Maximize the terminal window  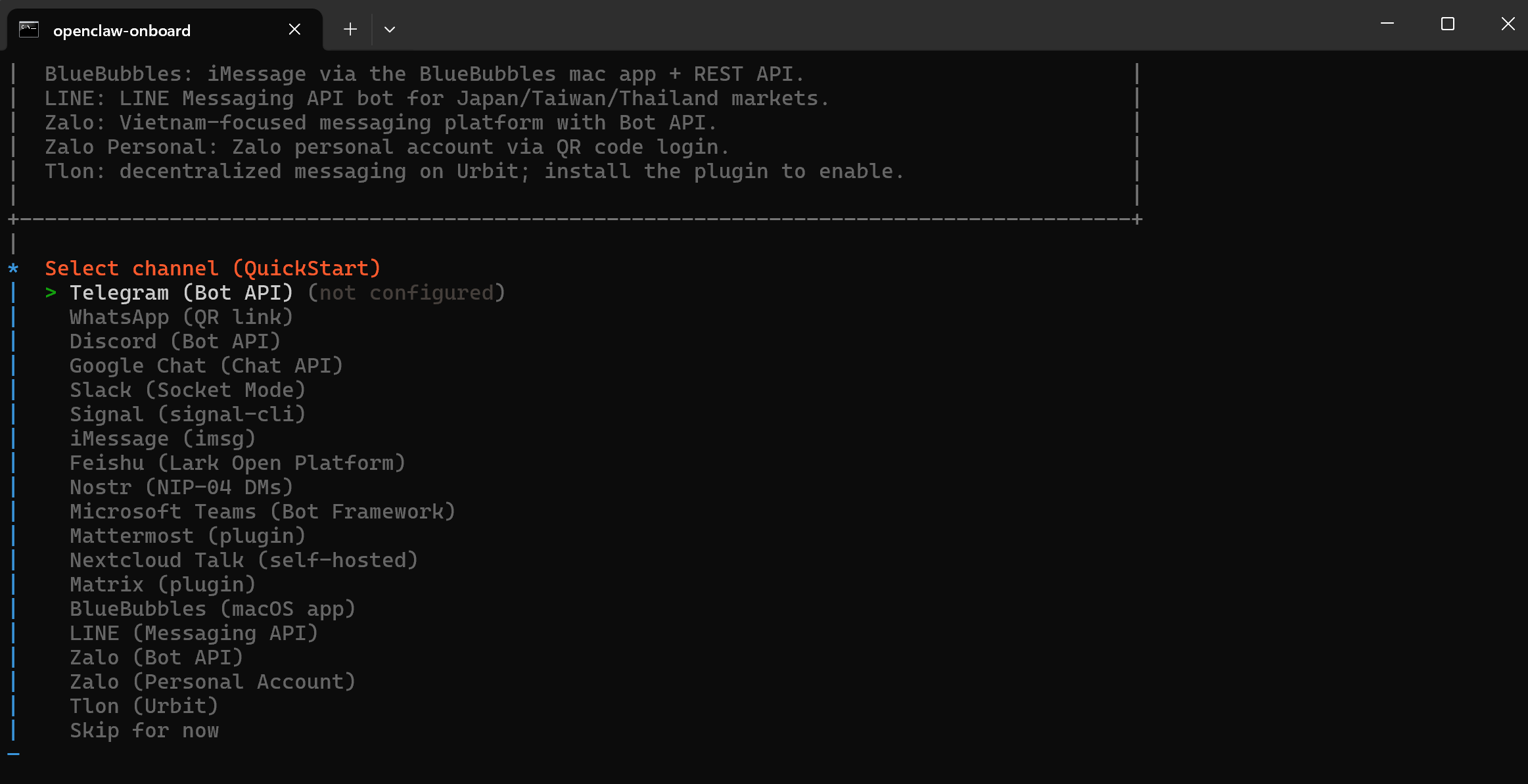tap(1448, 24)
